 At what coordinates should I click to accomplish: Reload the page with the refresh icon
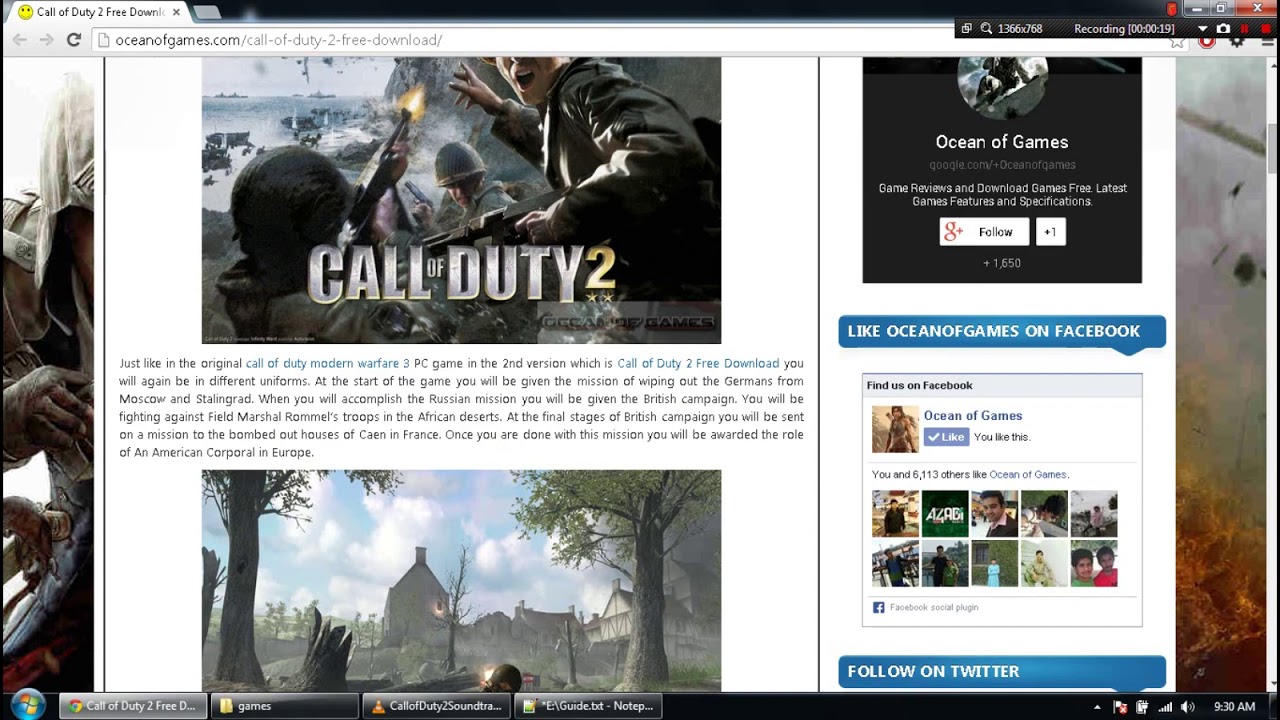(73, 40)
